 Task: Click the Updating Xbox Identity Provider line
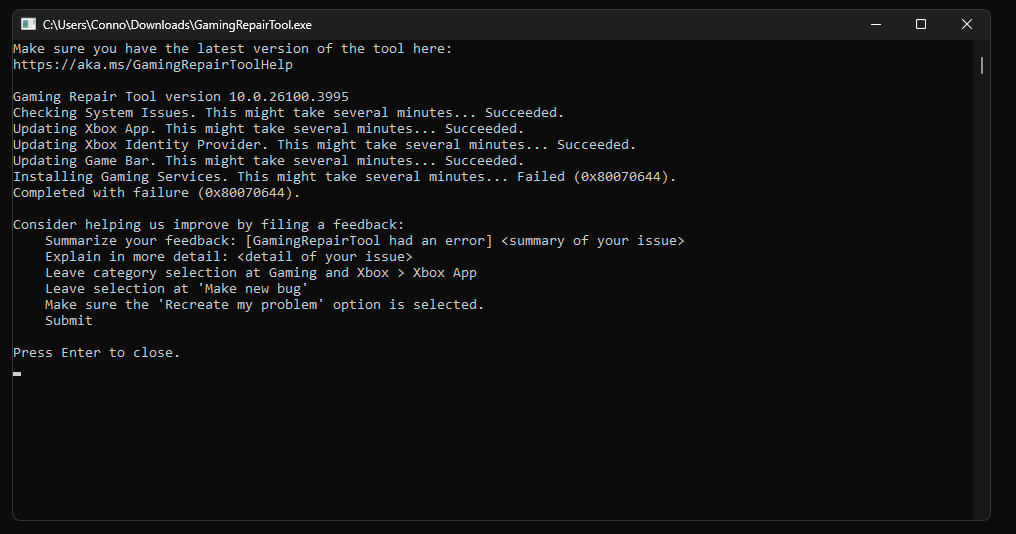(325, 145)
